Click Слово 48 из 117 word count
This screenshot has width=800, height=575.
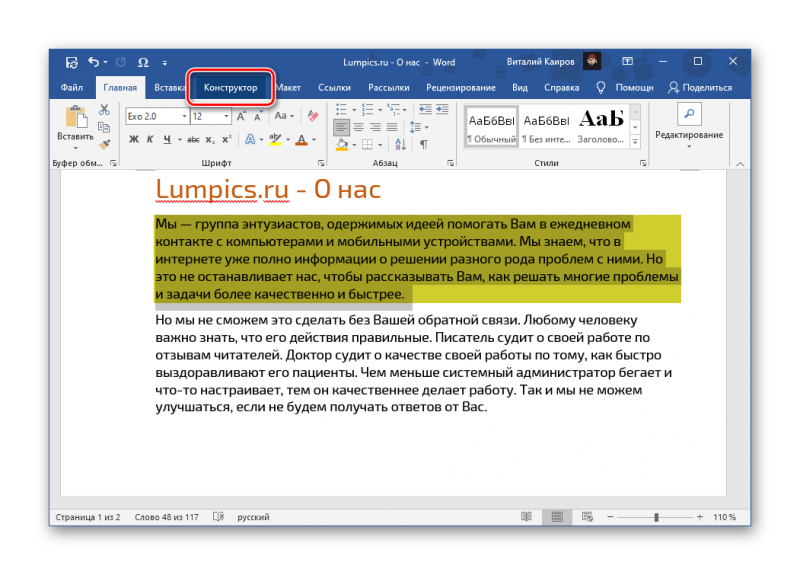coord(166,517)
